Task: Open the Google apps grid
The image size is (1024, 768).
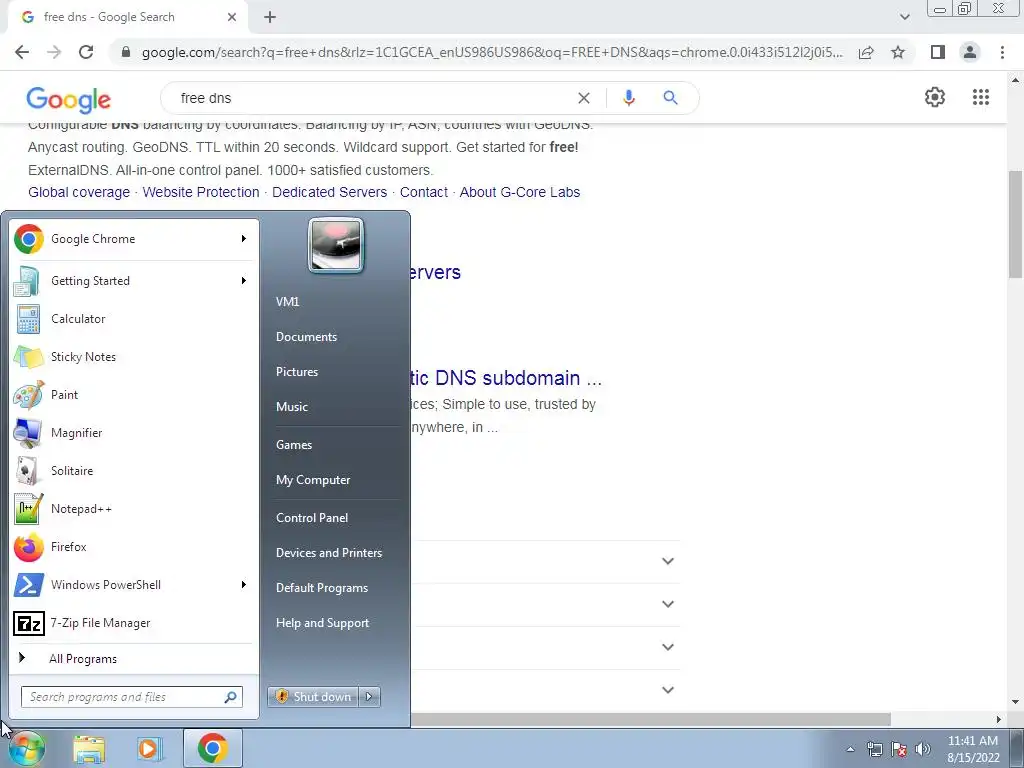Action: click(980, 97)
